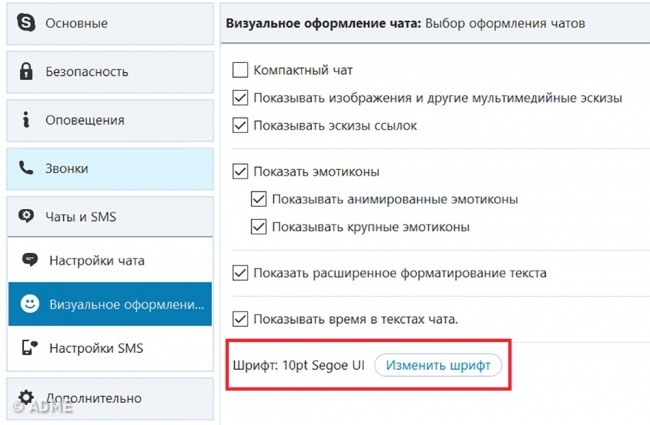Click the Изменить шрифт button
650x425 pixels.
coord(438,366)
